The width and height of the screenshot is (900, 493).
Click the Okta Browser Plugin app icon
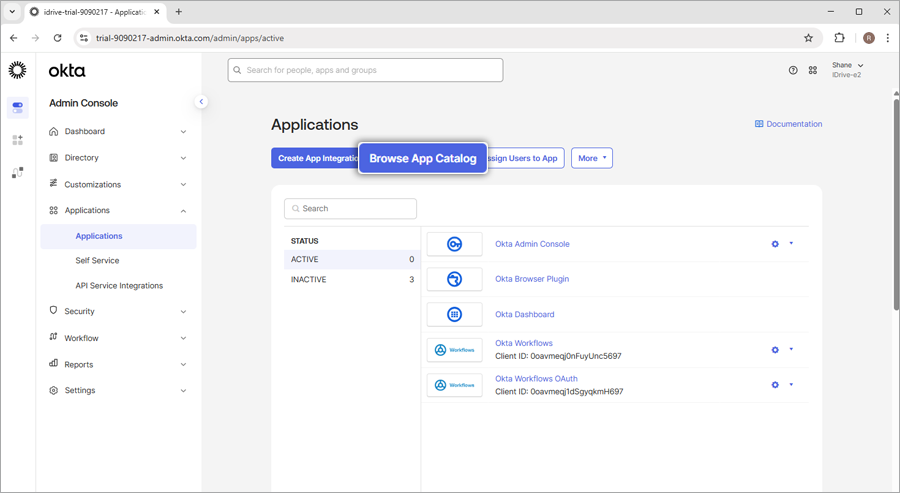click(x=454, y=279)
